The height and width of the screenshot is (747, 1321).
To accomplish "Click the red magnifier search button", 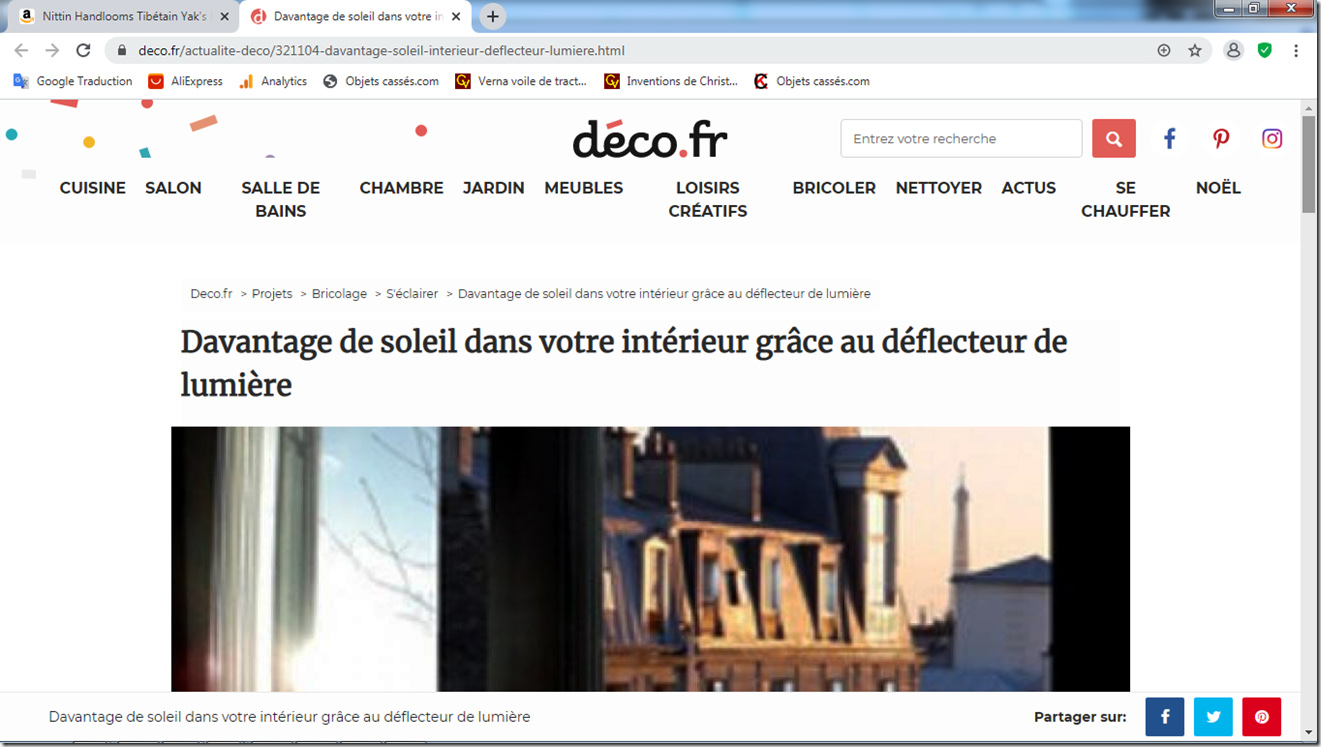I will point(1114,139).
